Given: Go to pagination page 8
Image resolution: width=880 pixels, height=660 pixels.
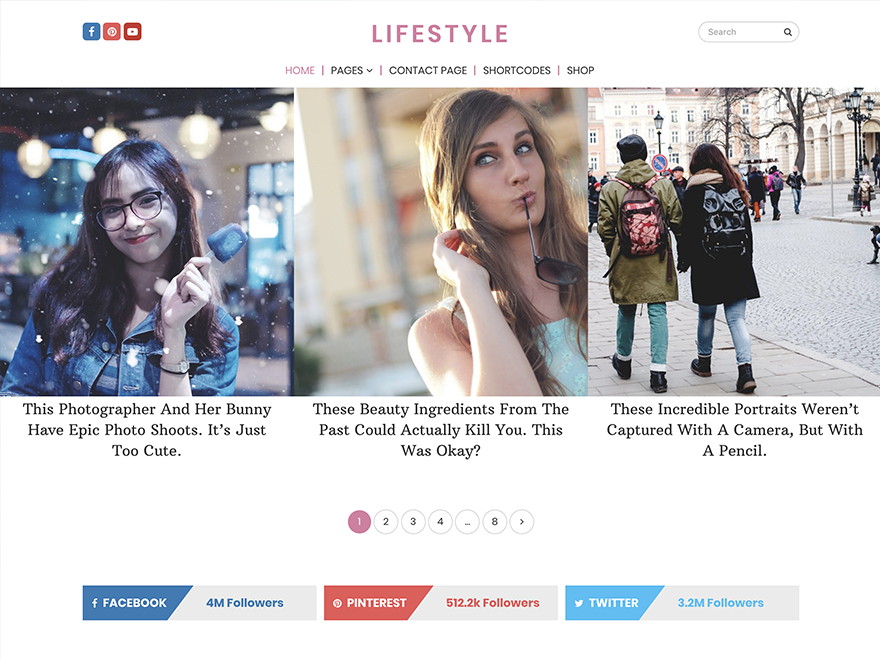Looking at the screenshot, I should point(494,521).
